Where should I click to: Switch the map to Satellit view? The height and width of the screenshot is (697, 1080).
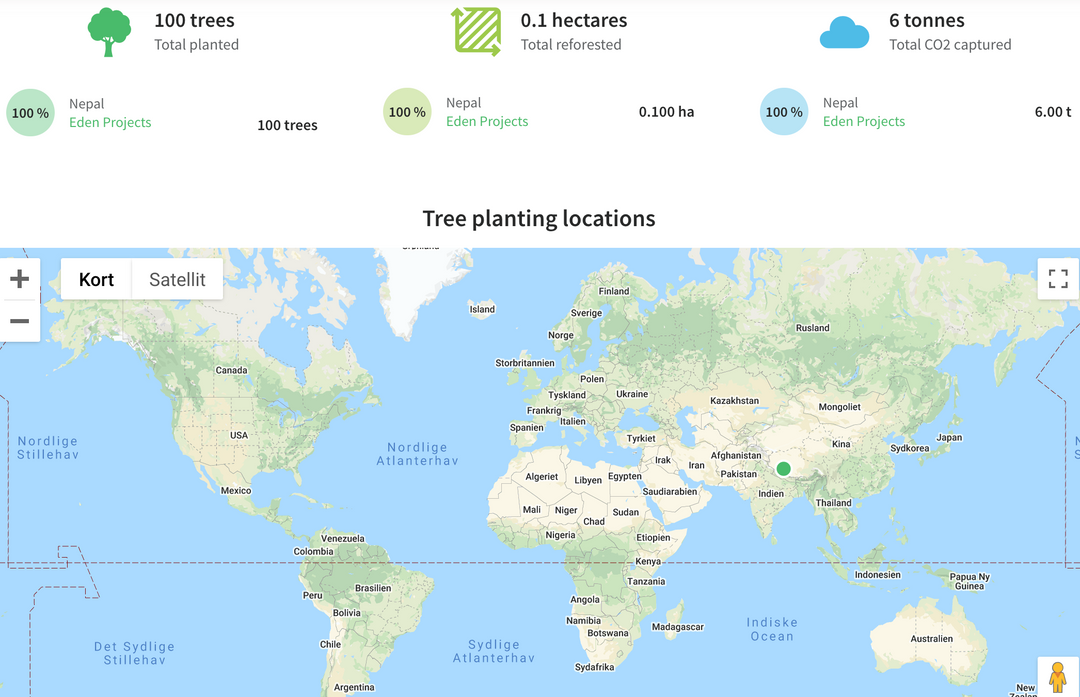(x=177, y=279)
